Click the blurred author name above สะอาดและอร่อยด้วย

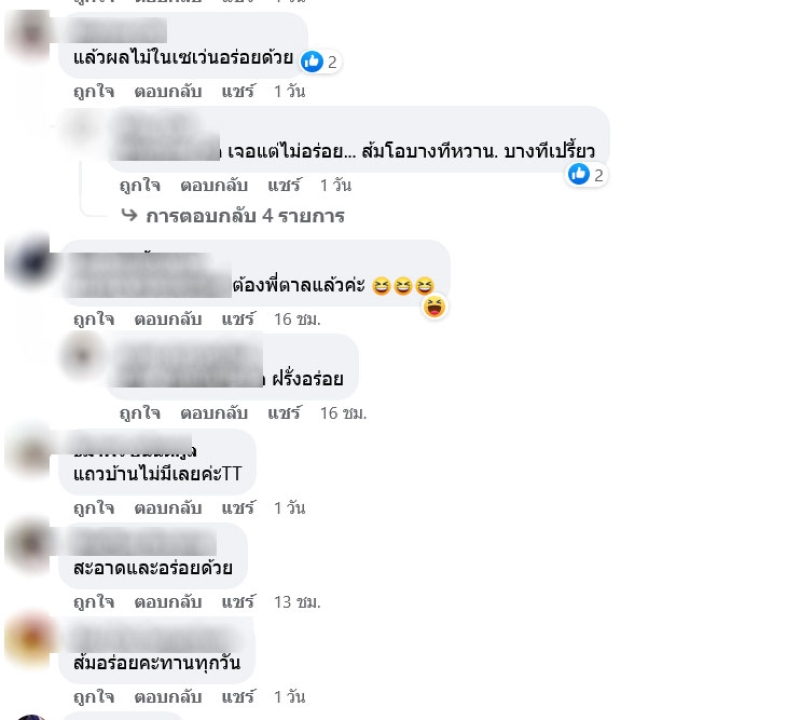click(x=142, y=542)
